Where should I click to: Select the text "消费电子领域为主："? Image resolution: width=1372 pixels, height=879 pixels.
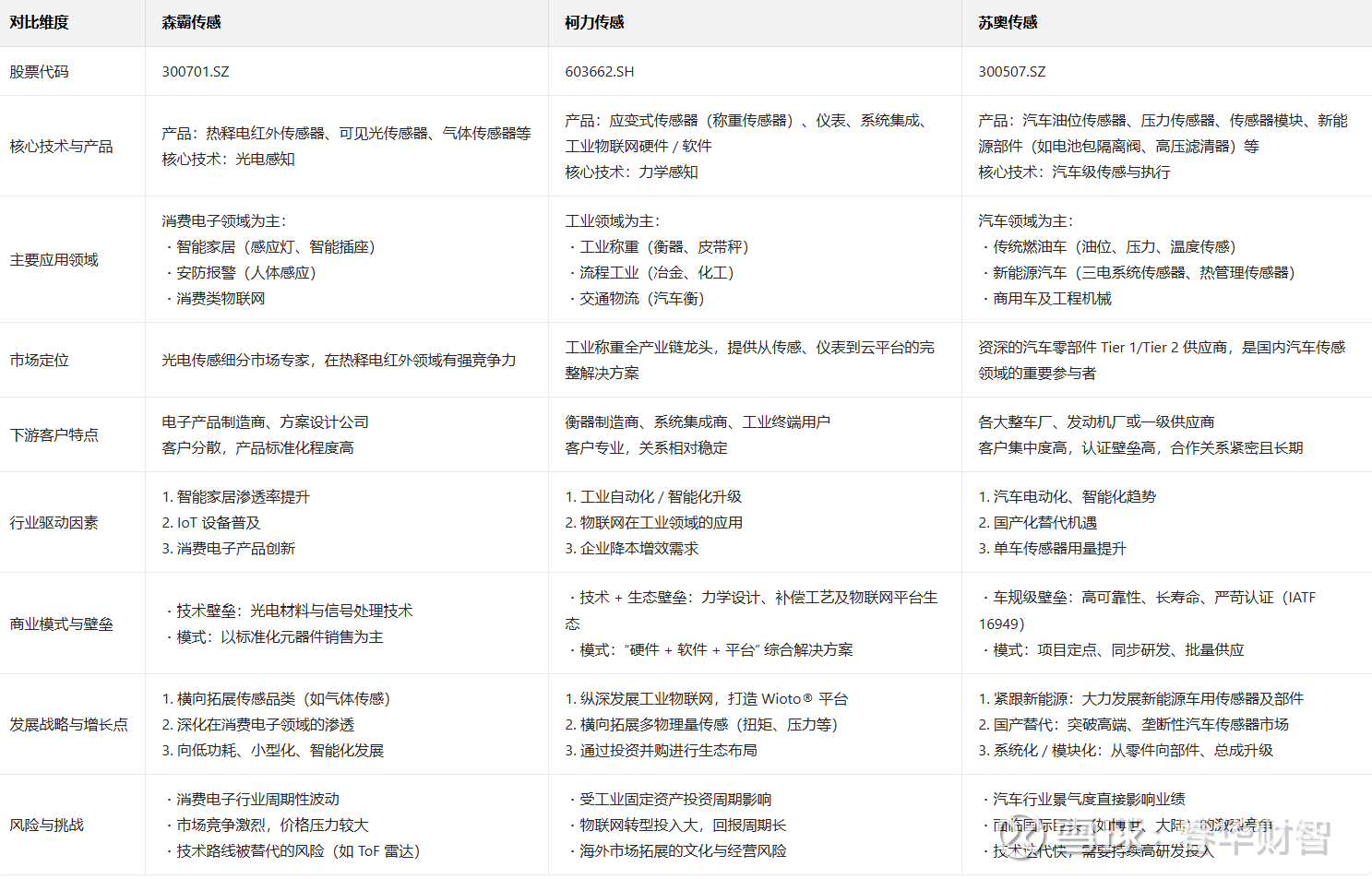click(224, 221)
